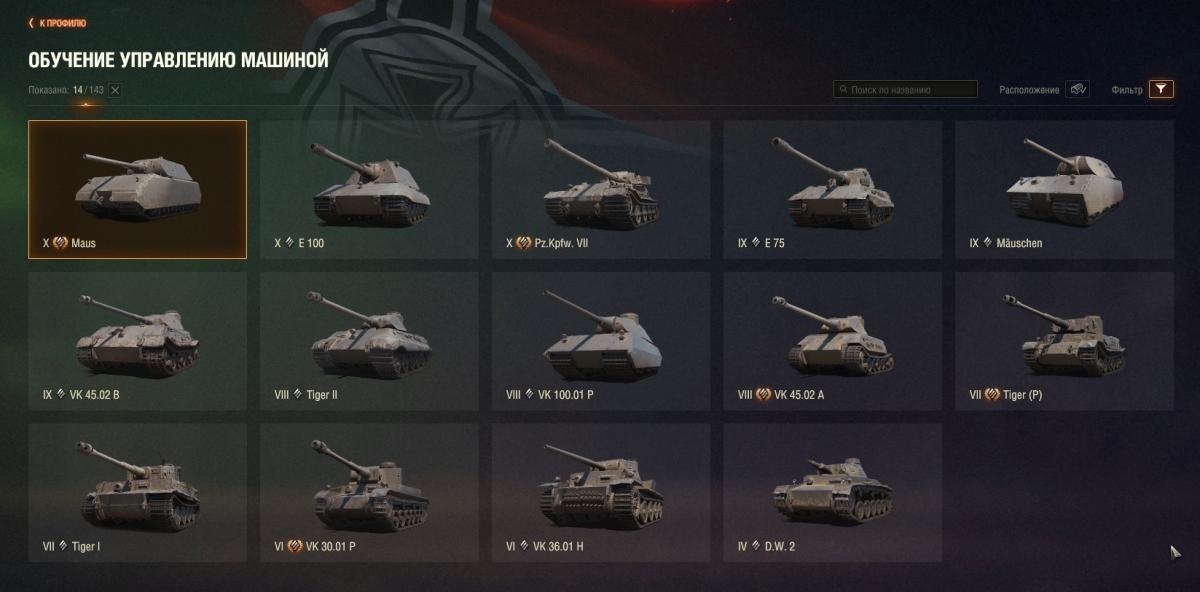Select the E 100 tank card
Screen dimensions: 1200x592
pos(369,190)
